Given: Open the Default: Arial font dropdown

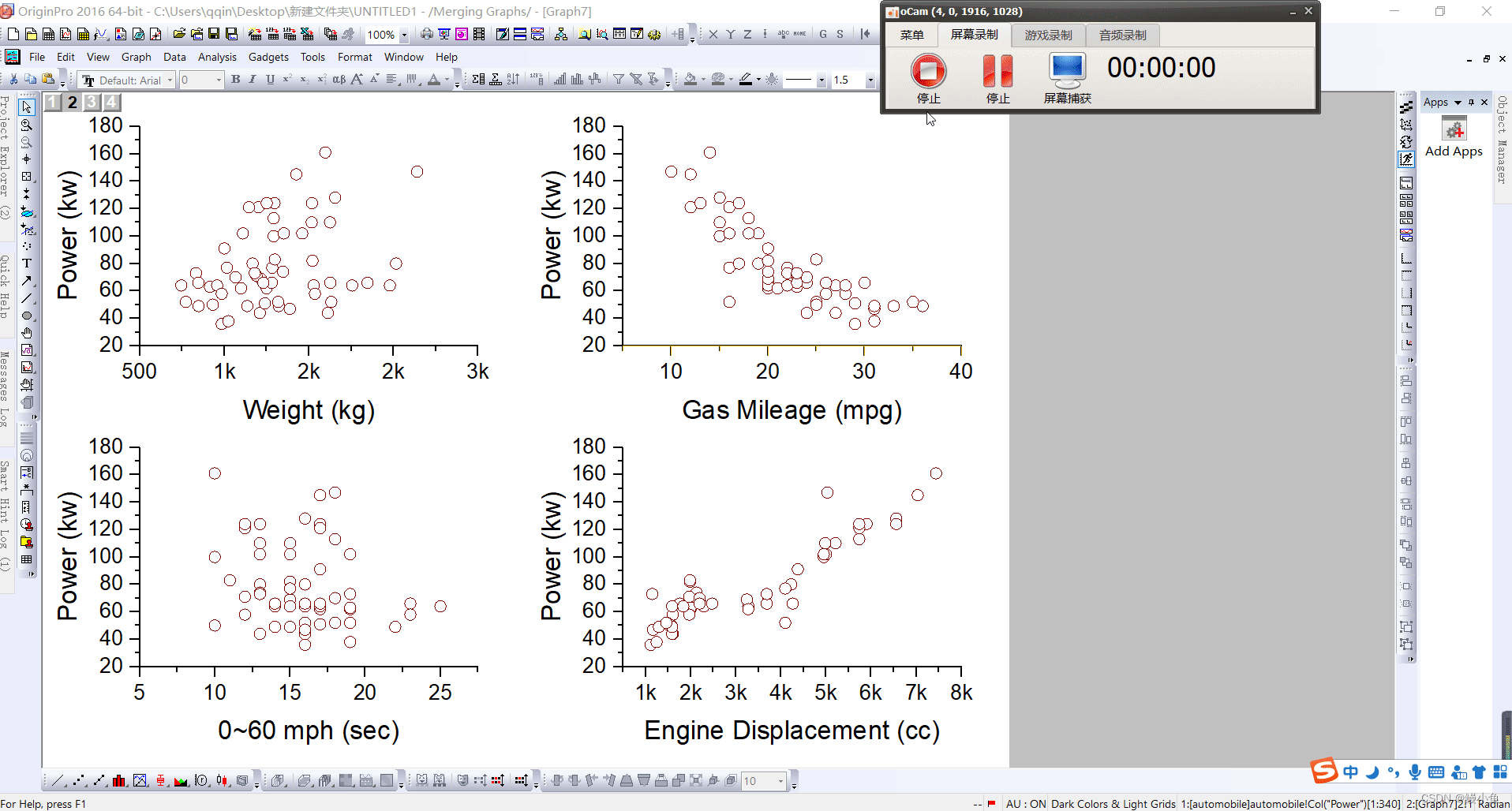Looking at the screenshot, I should 170,80.
